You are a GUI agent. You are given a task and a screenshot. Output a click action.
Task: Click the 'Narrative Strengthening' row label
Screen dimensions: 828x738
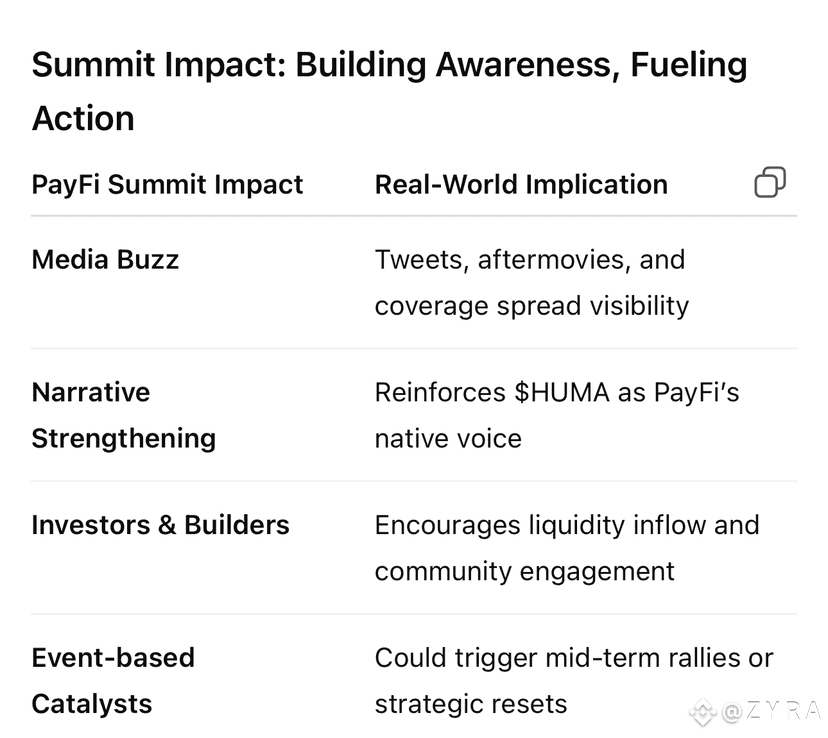coord(124,415)
